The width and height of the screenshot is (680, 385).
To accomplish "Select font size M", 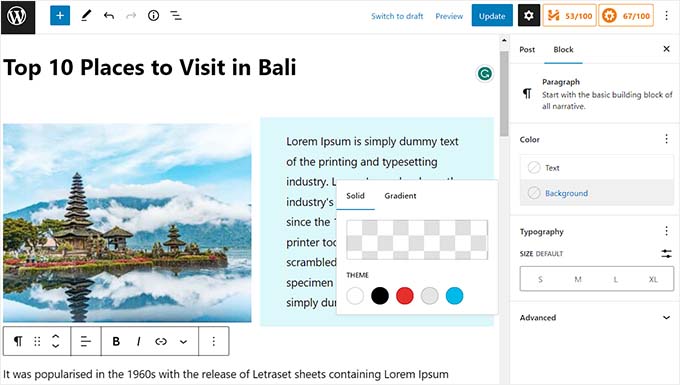I will 578,279.
